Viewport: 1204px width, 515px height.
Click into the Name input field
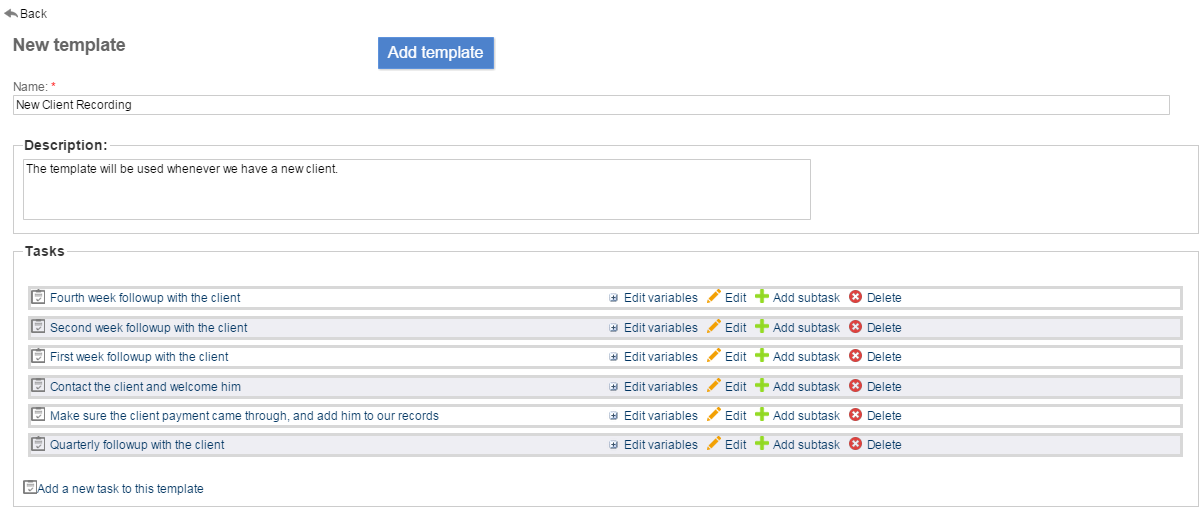590,105
